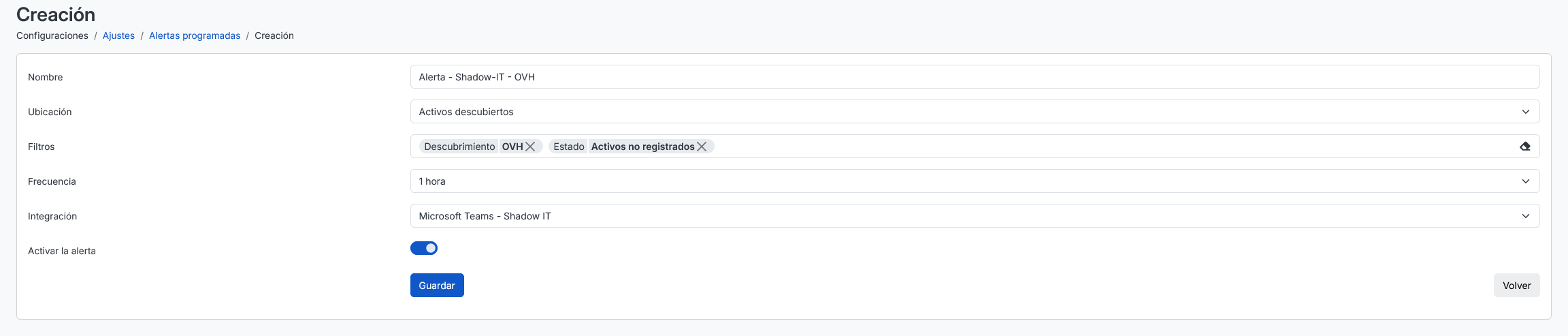Remove the Activos no registrados filter tag
This screenshot has height=336, width=1568.
click(702, 147)
